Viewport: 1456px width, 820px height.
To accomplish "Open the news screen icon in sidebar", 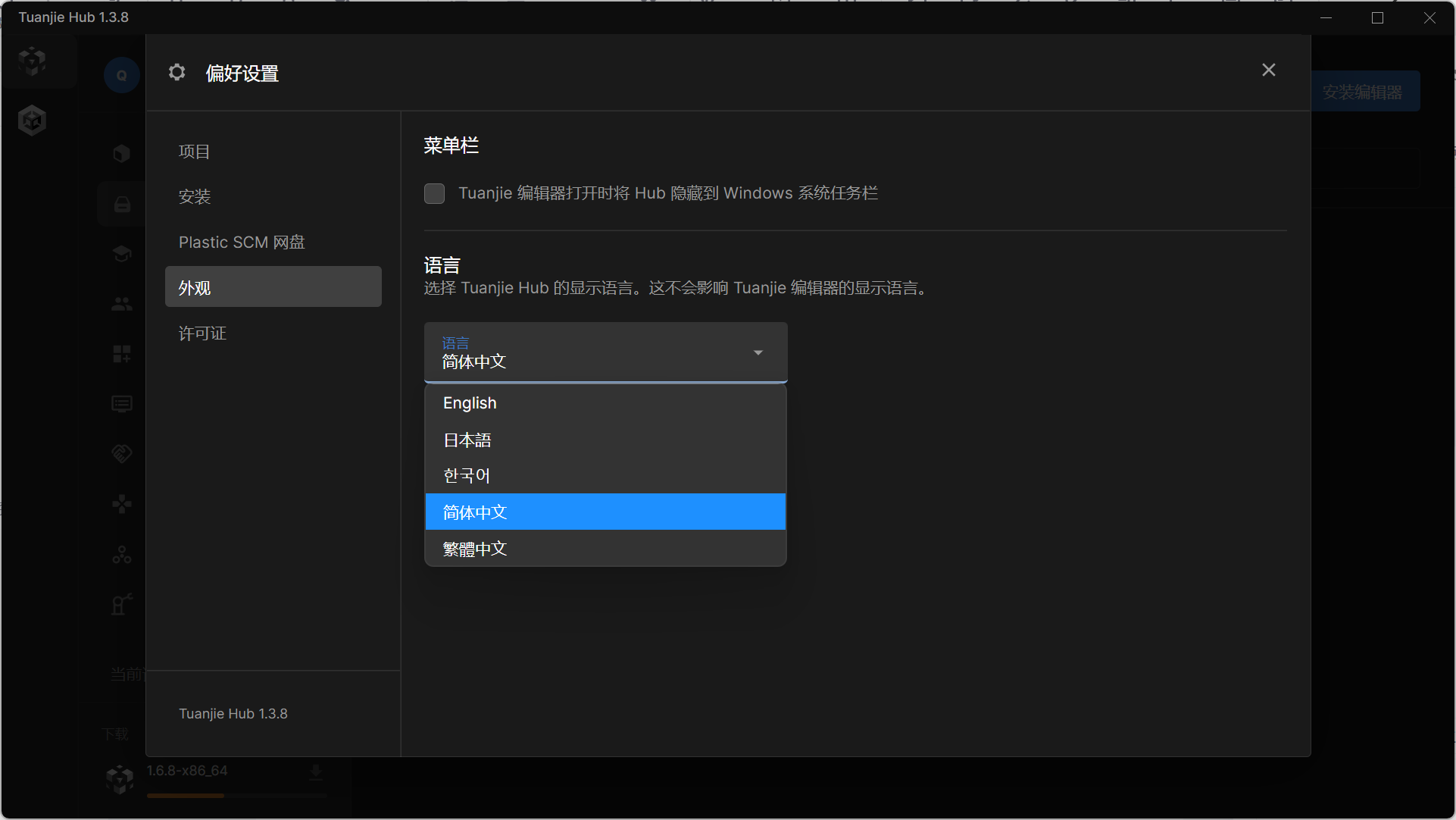I will click(121, 404).
